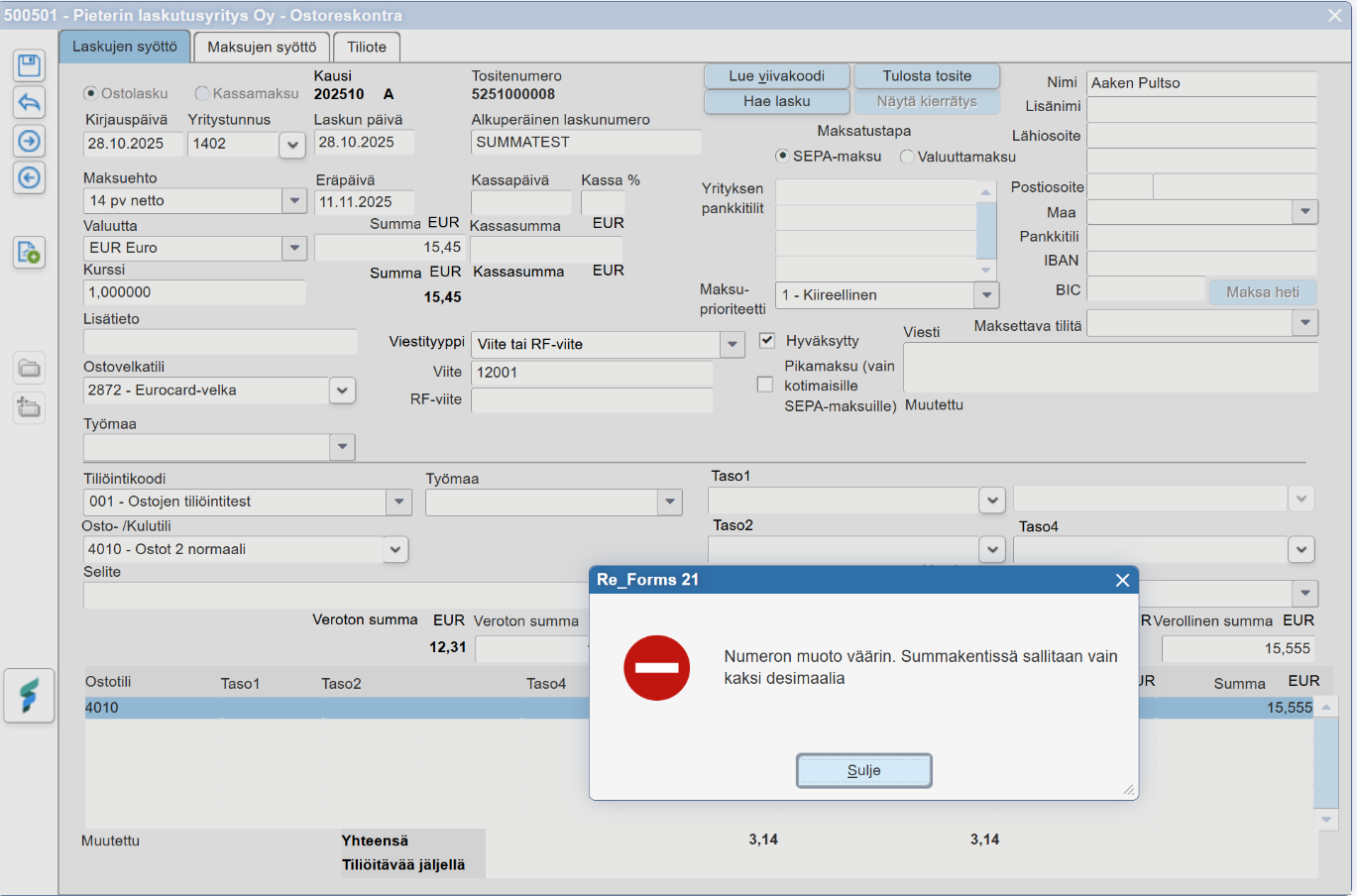Click the Verollinen summa field 15,555
This screenshot has height=896, width=1357.
pos(1239,649)
